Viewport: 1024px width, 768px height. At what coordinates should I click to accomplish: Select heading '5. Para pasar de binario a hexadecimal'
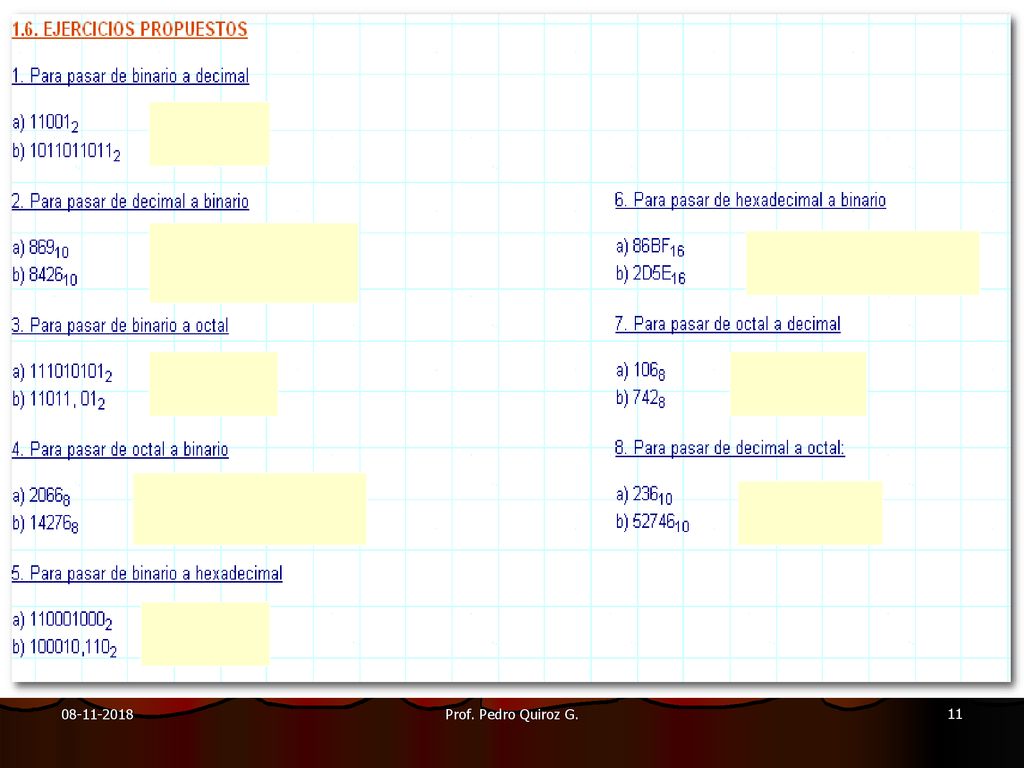coord(147,573)
